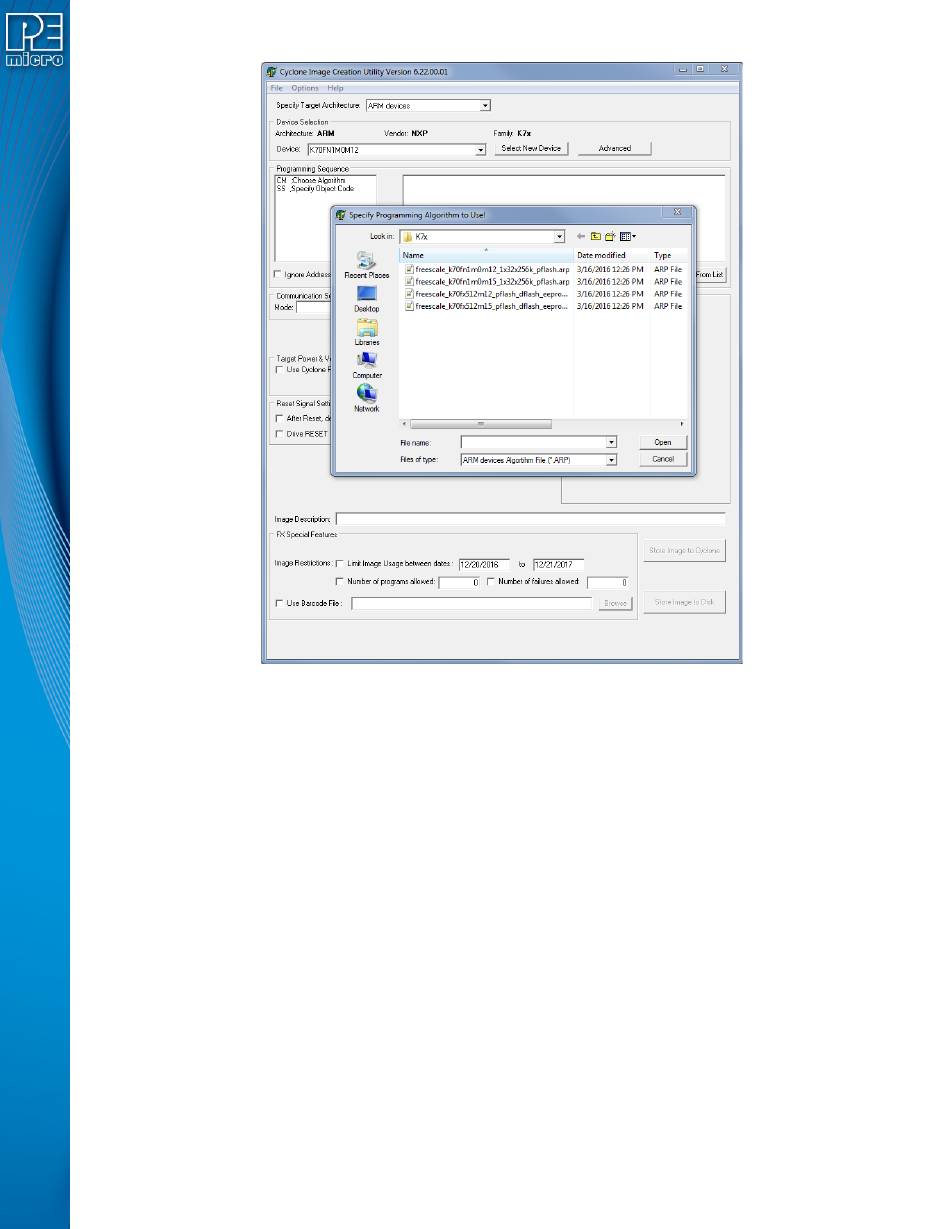Open the Help menu

point(335,89)
